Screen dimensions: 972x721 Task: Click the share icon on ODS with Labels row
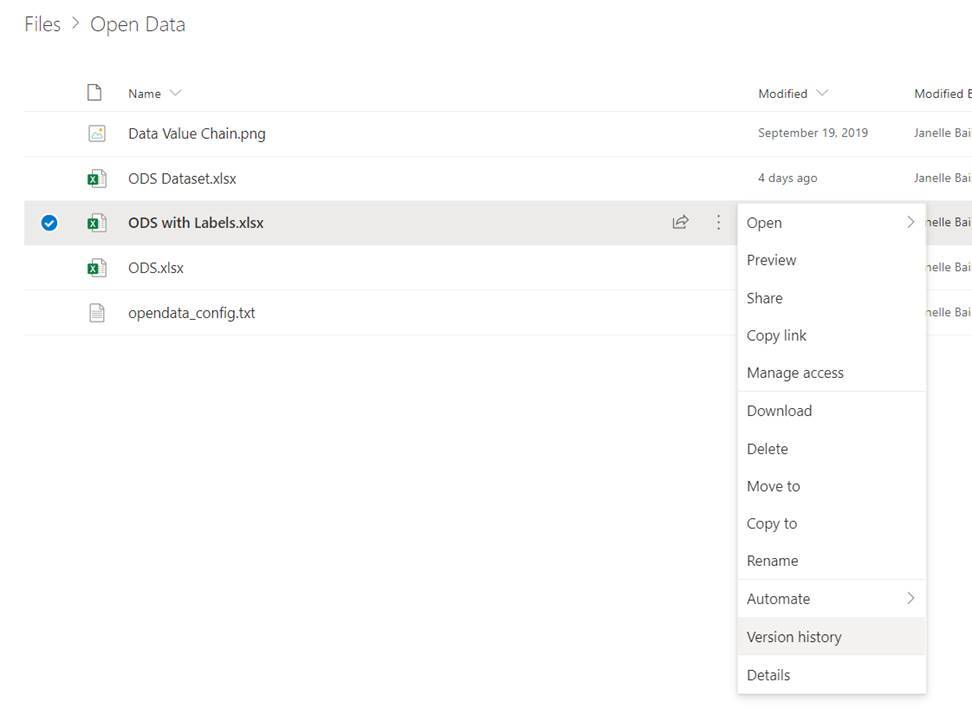[680, 222]
